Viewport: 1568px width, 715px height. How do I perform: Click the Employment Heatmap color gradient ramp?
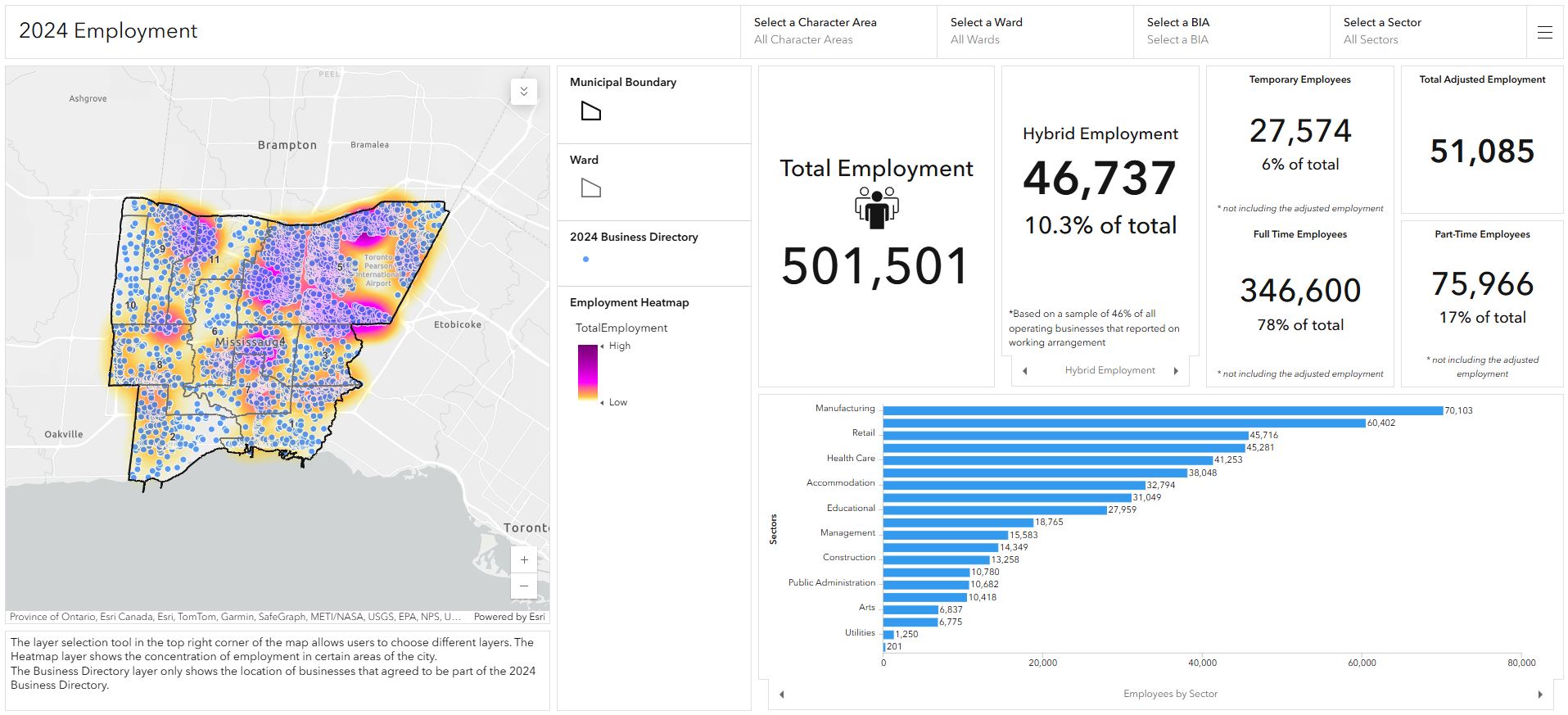coord(588,373)
